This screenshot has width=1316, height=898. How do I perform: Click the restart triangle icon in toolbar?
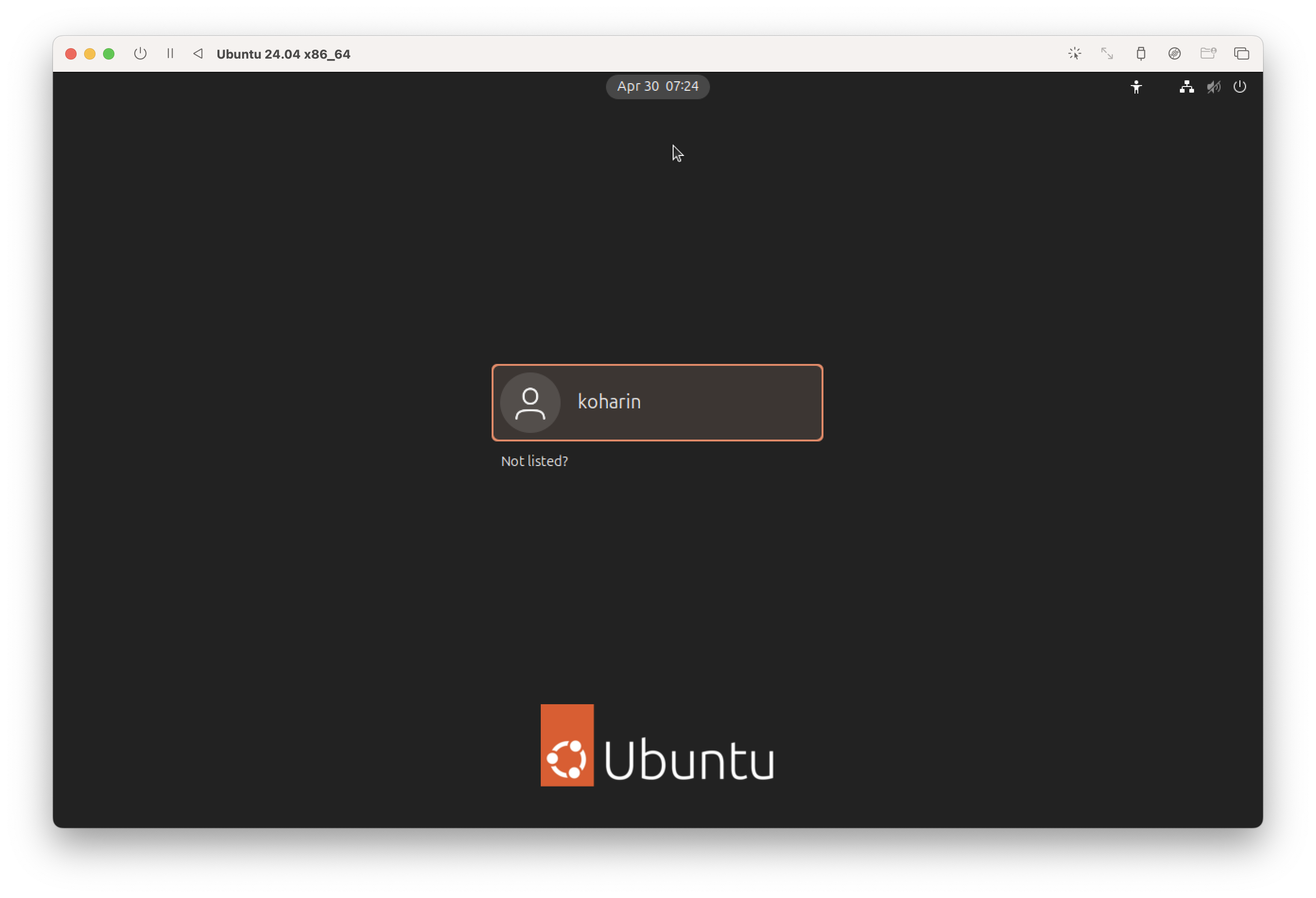198,54
